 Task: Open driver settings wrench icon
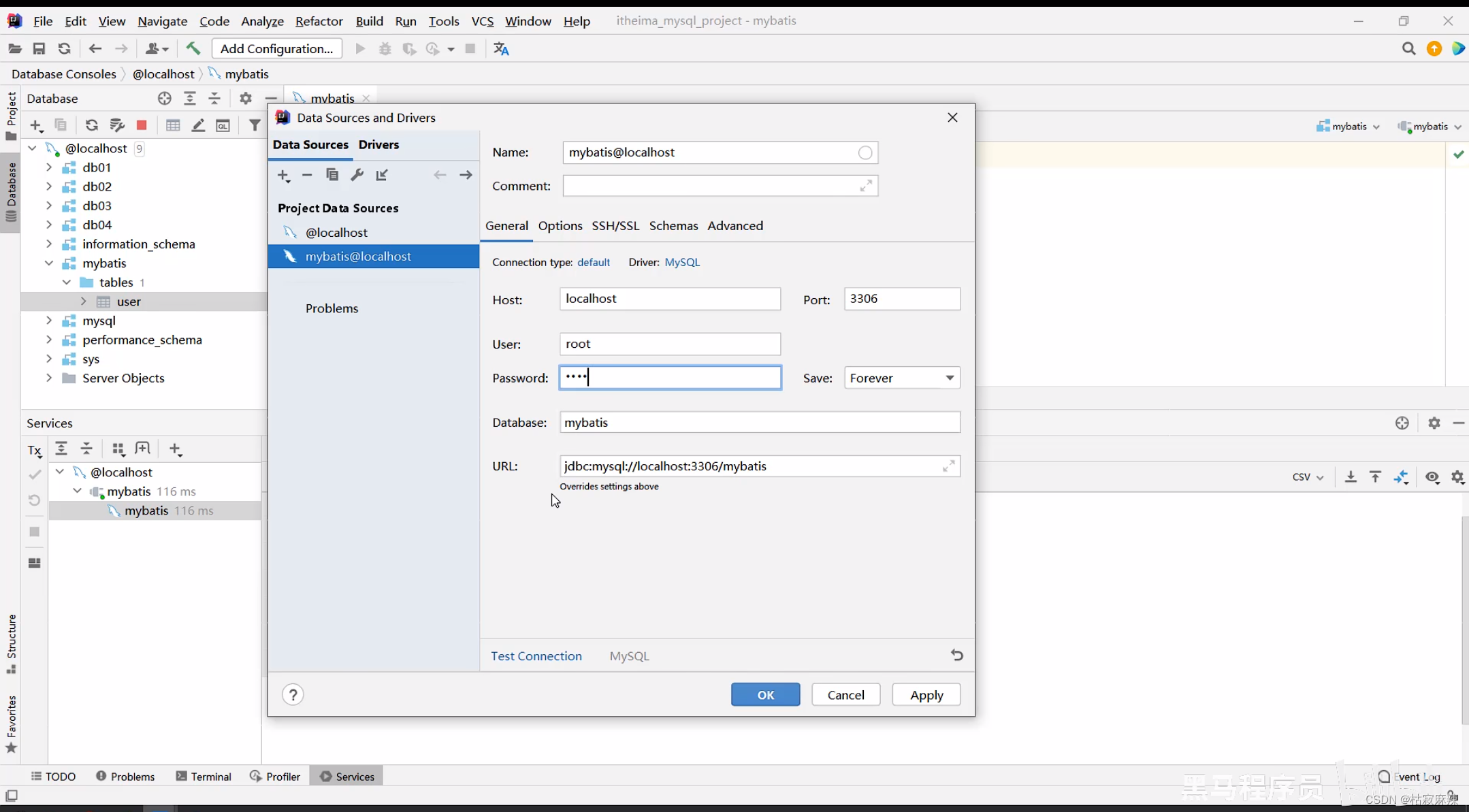(x=357, y=175)
